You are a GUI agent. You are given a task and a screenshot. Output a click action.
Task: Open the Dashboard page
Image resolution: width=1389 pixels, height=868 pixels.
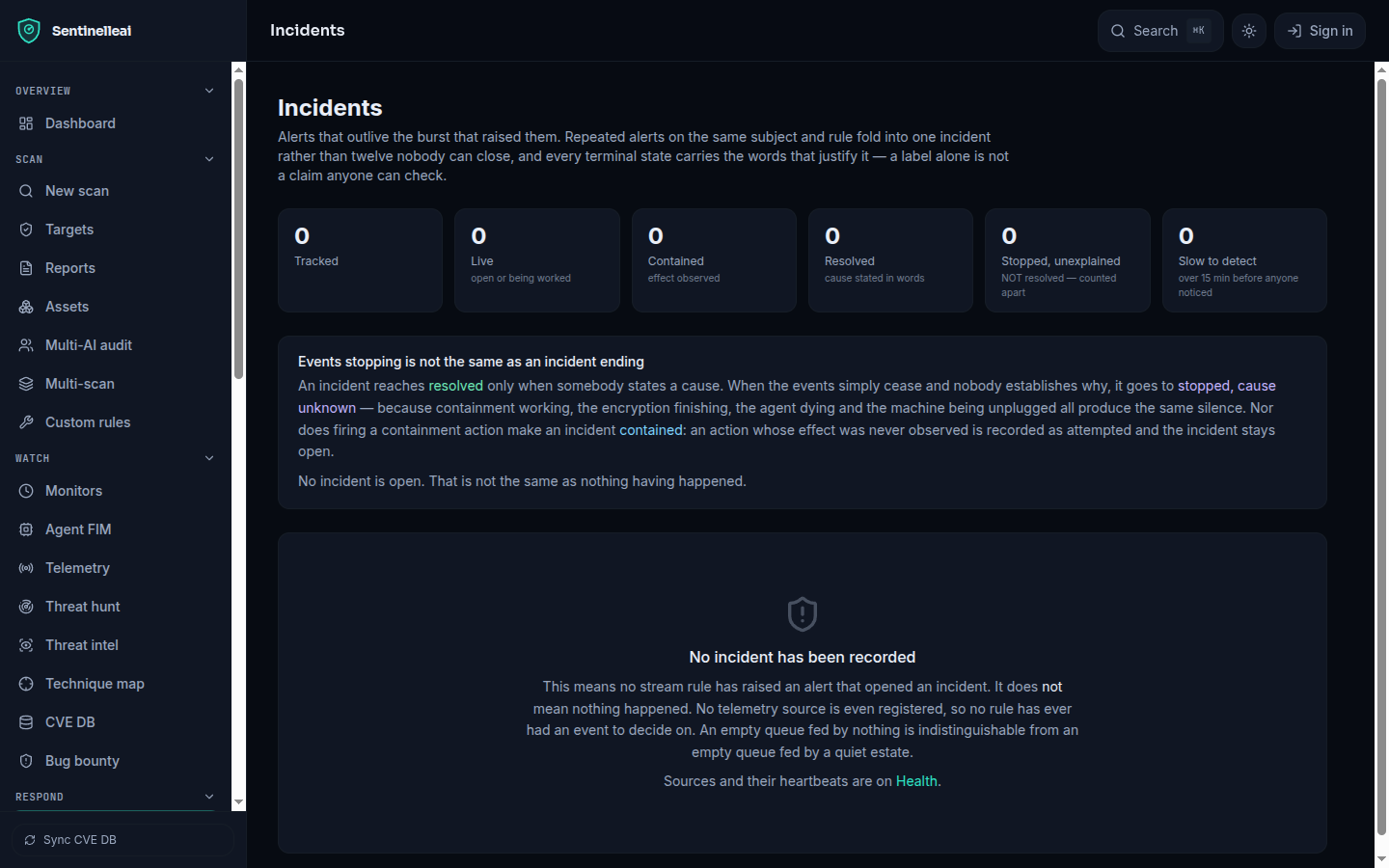(116, 123)
